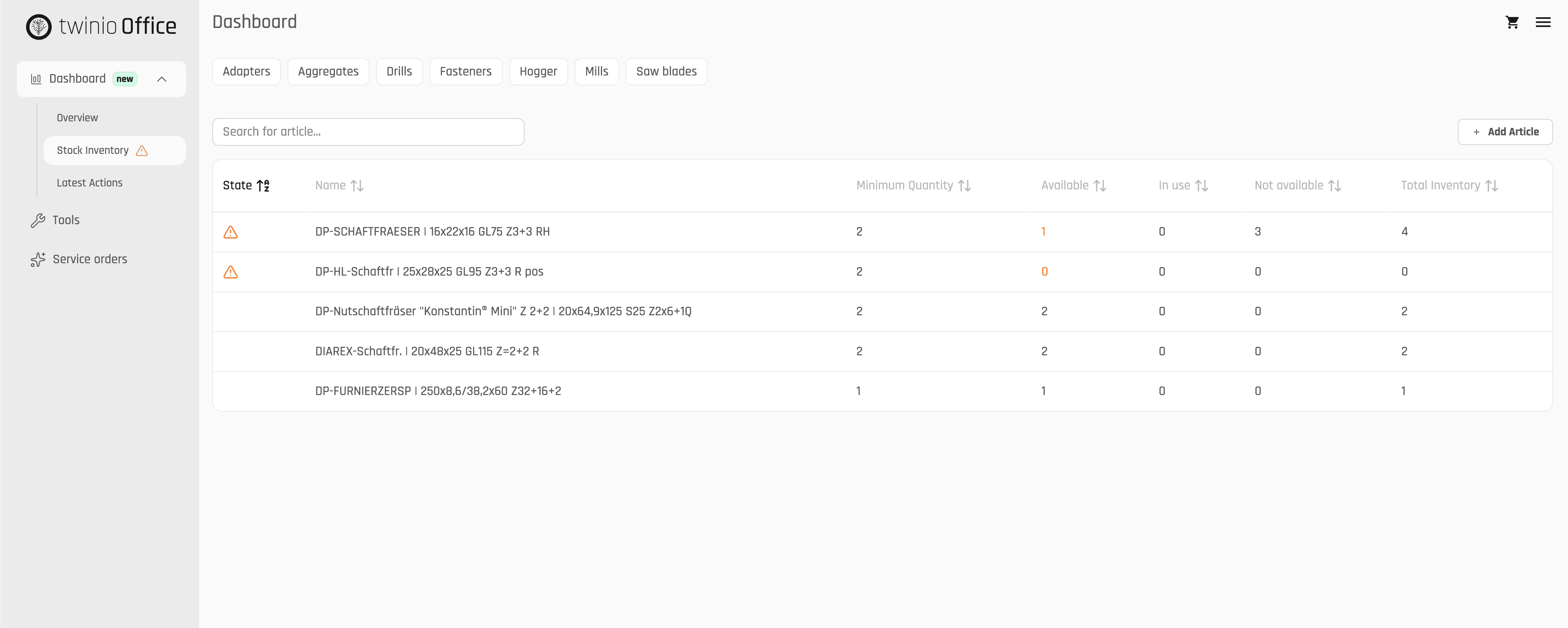Click Total Inventory value for DIAREX-Schaftfr.

1404,352
